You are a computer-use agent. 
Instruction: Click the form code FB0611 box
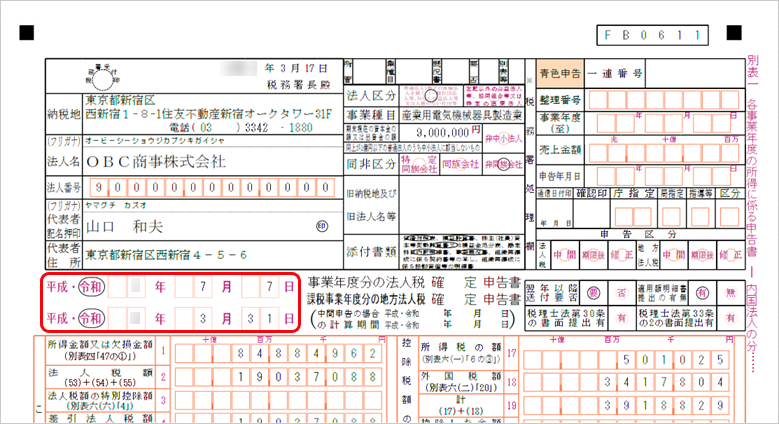[652, 35]
